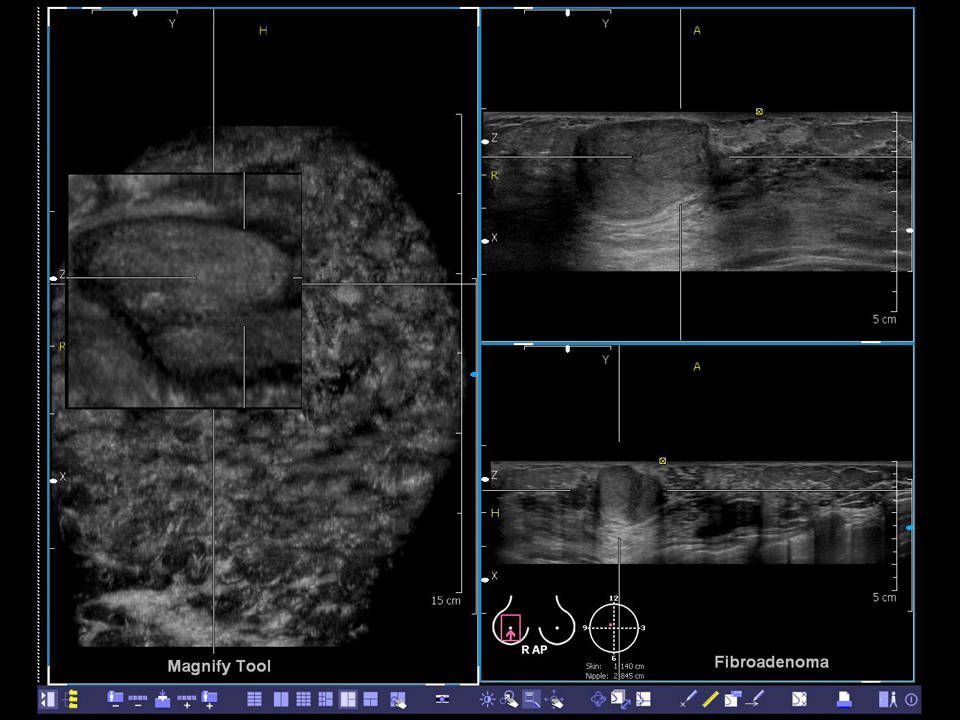Toggle the side panel collapse icon
The image size is (960, 720).
pyautogui.click(x=48, y=699)
